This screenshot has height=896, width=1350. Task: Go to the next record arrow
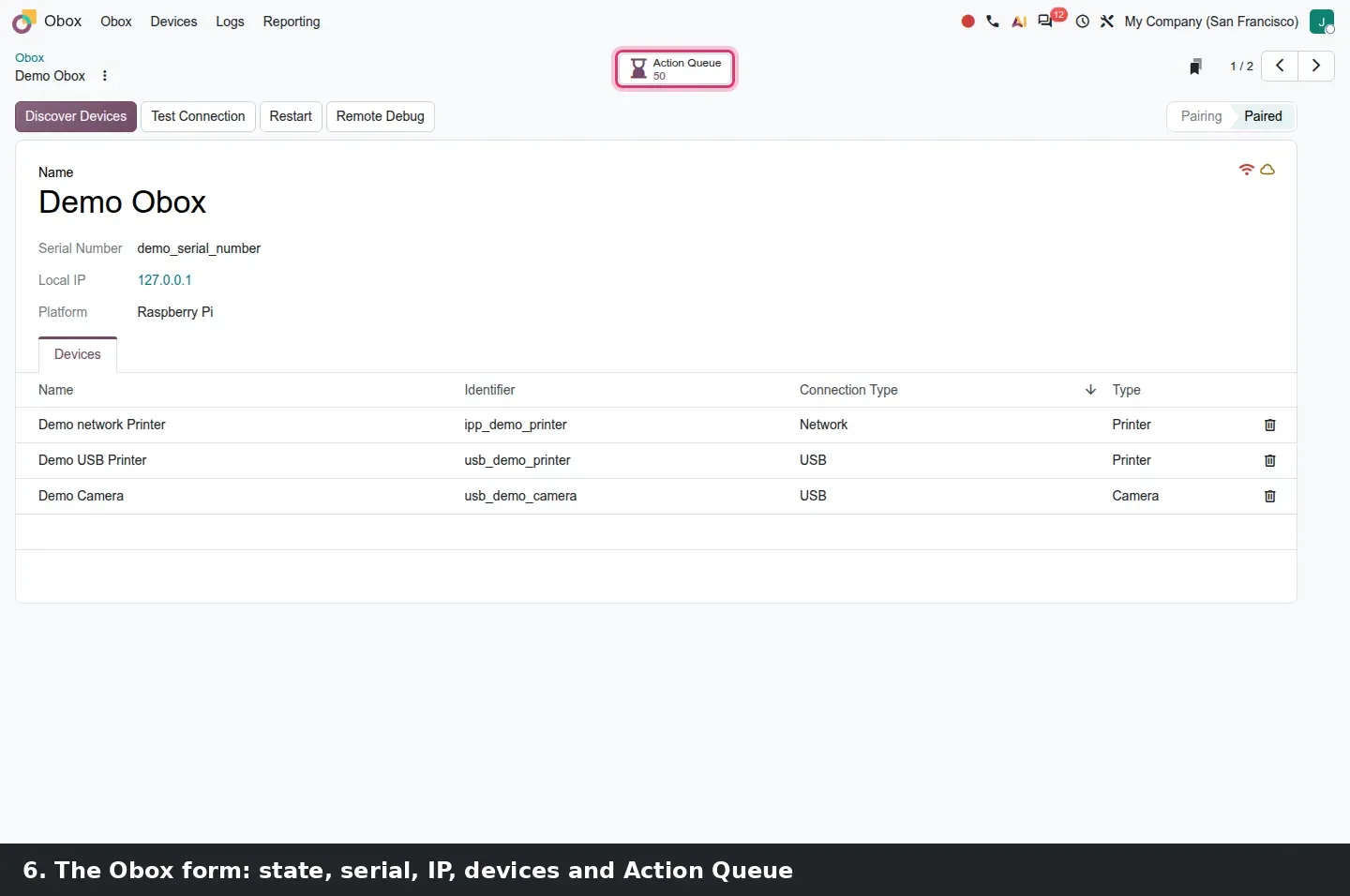pos(1316,66)
